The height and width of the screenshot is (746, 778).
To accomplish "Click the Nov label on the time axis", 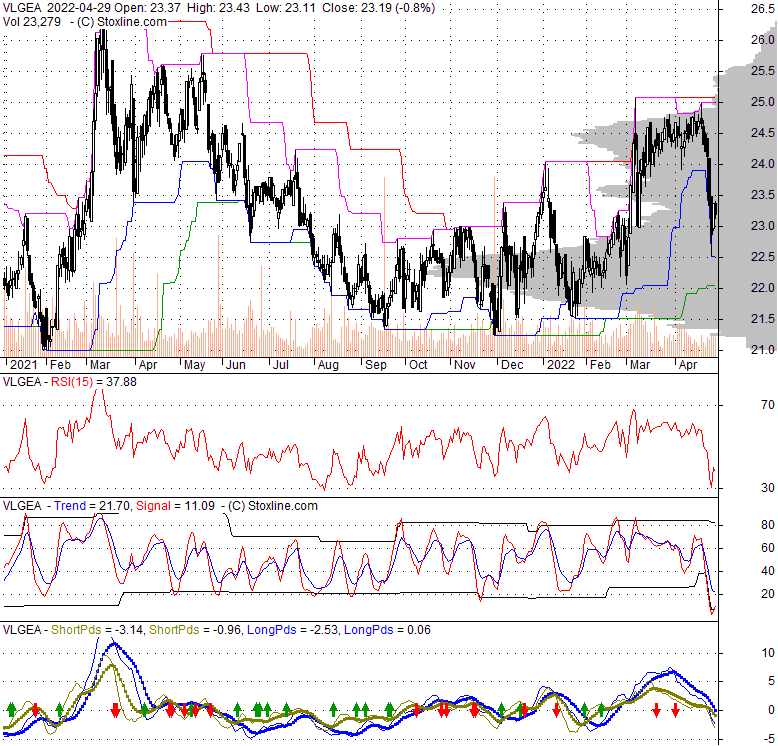I will pyautogui.click(x=465, y=365).
